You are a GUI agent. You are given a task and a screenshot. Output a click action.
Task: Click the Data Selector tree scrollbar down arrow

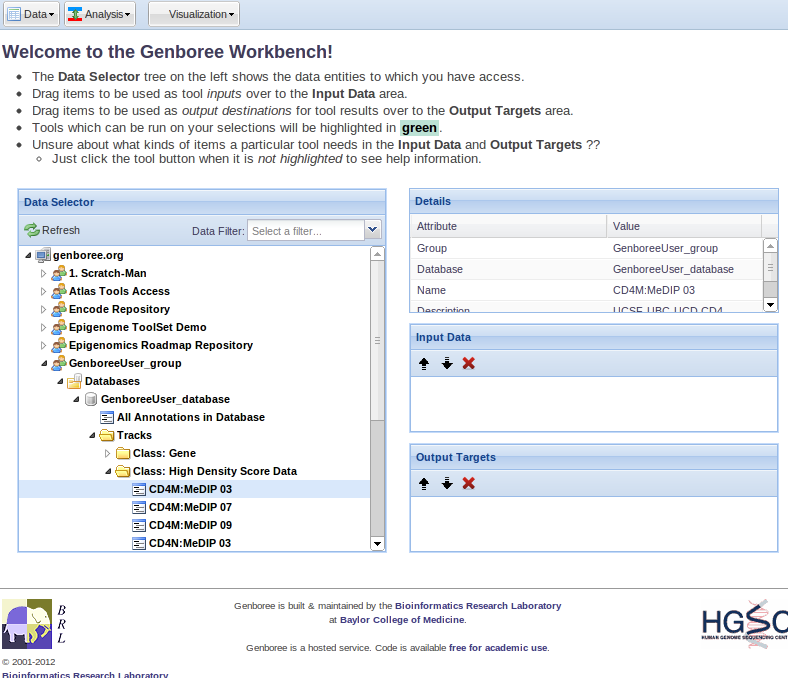click(377, 543)
